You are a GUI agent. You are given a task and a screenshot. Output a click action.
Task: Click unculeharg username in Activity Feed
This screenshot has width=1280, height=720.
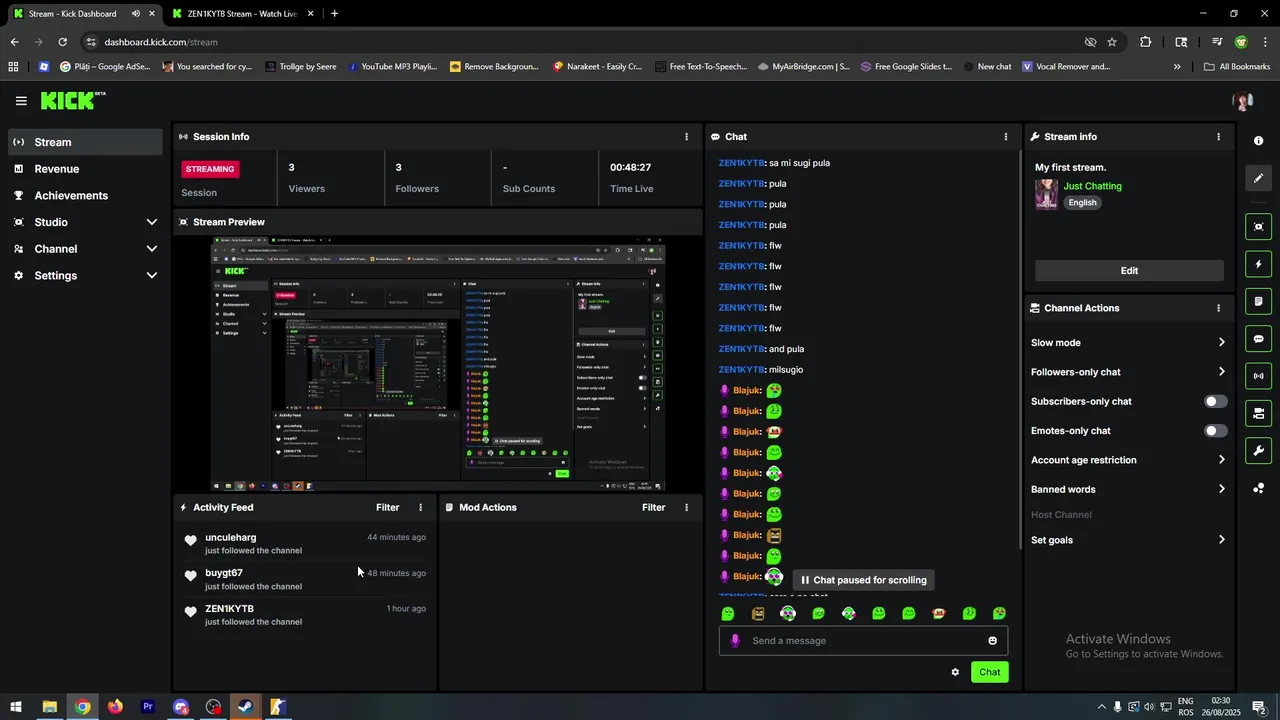(231, 538)
